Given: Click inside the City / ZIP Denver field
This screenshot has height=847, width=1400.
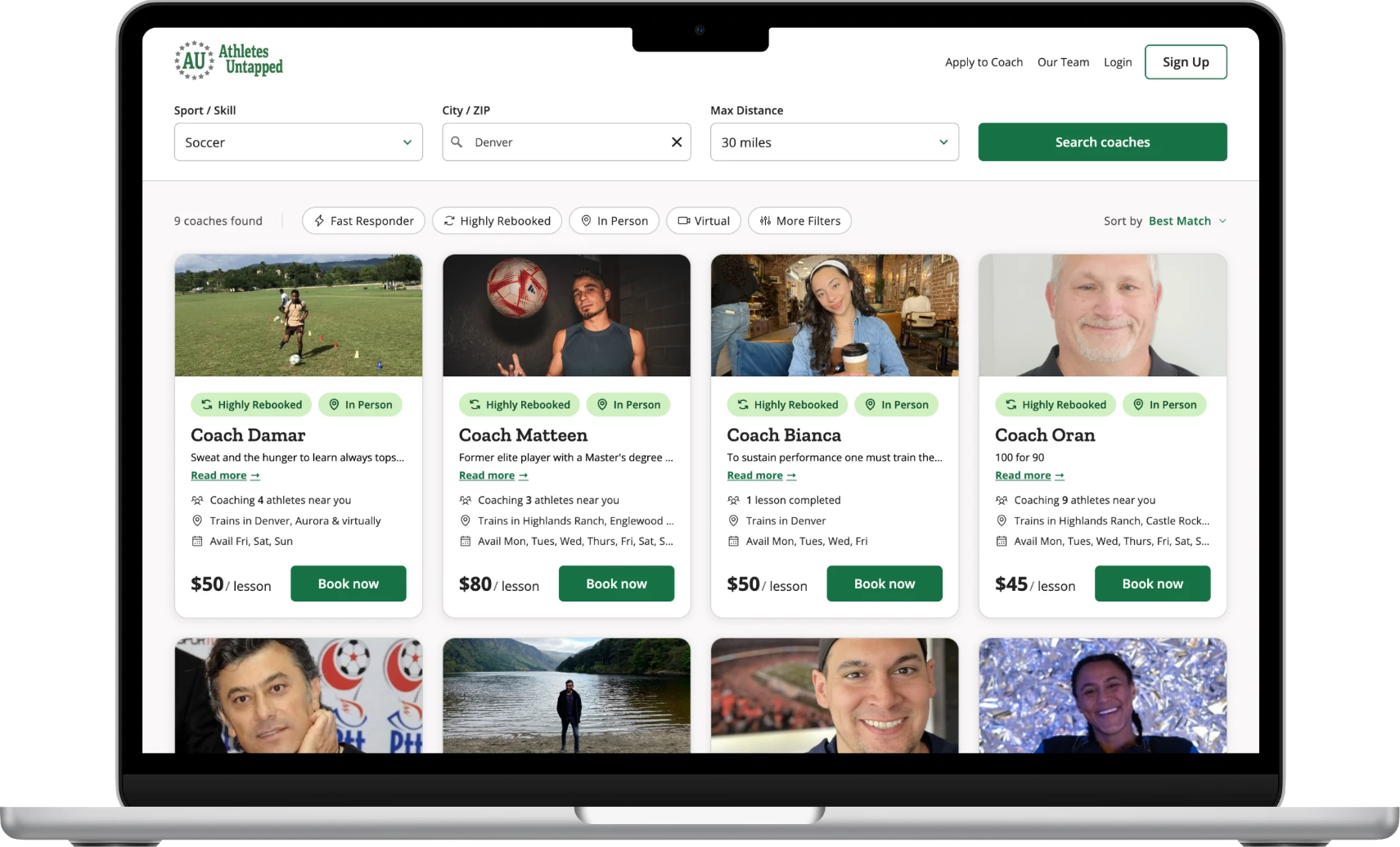Looking at the screenshot, I should point(566,142).
